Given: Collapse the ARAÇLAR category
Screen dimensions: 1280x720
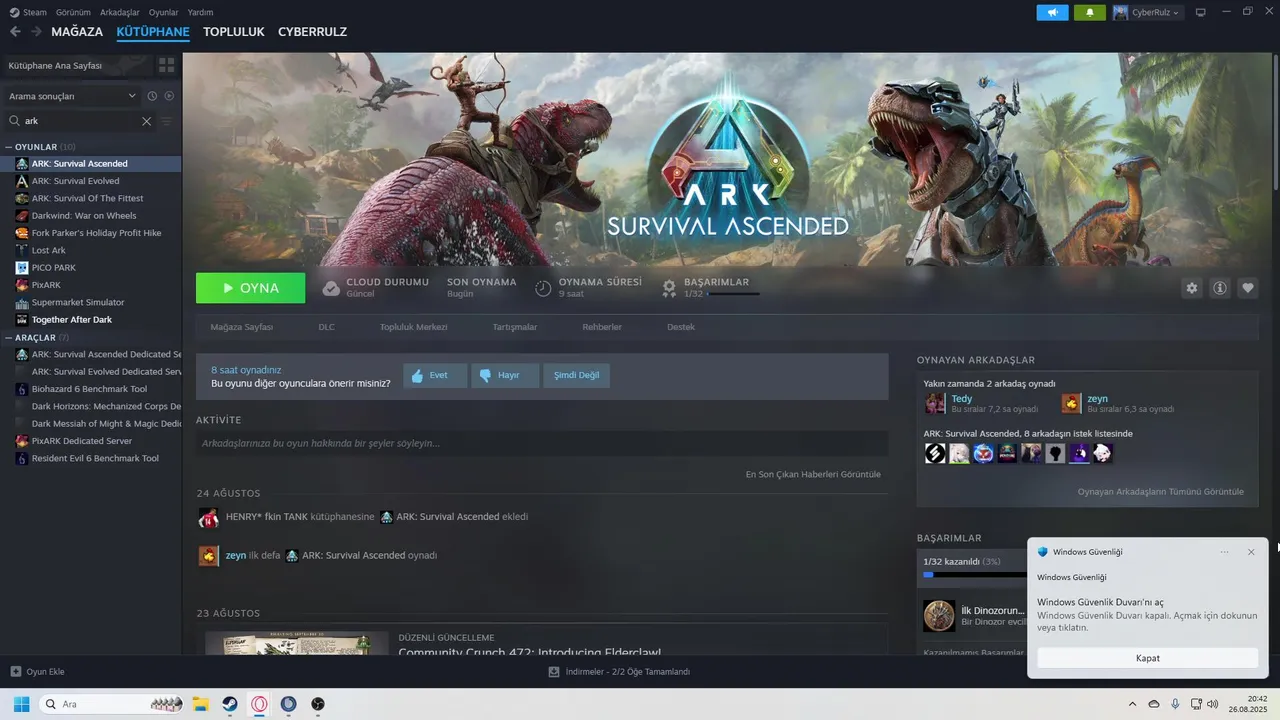Looking at the screenshot, I should click(9, 338).
